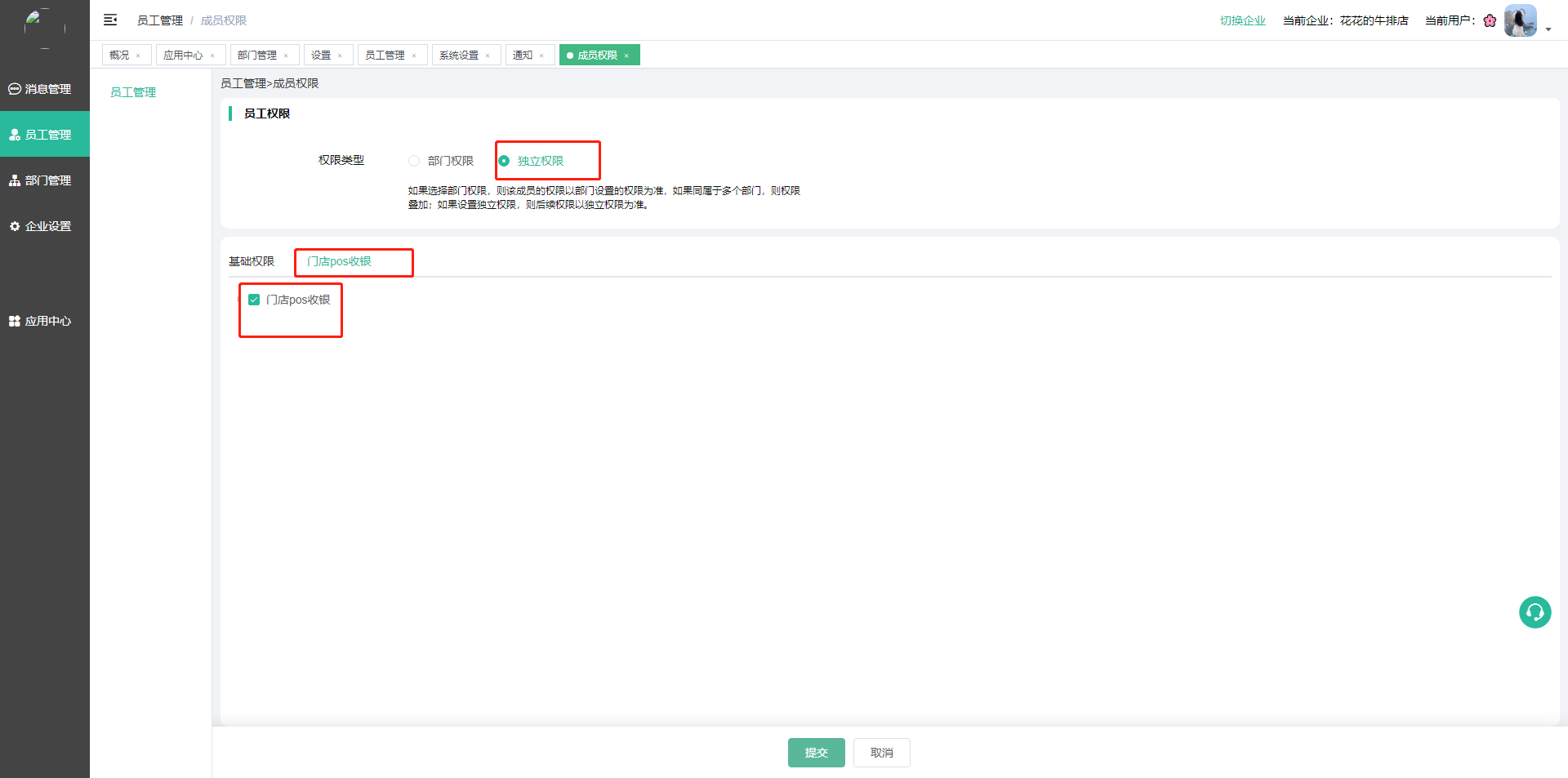Select 员工管理 in the secondary menu
The height and width of the screenshot is (778, 1568).
(x=133, y=92)
